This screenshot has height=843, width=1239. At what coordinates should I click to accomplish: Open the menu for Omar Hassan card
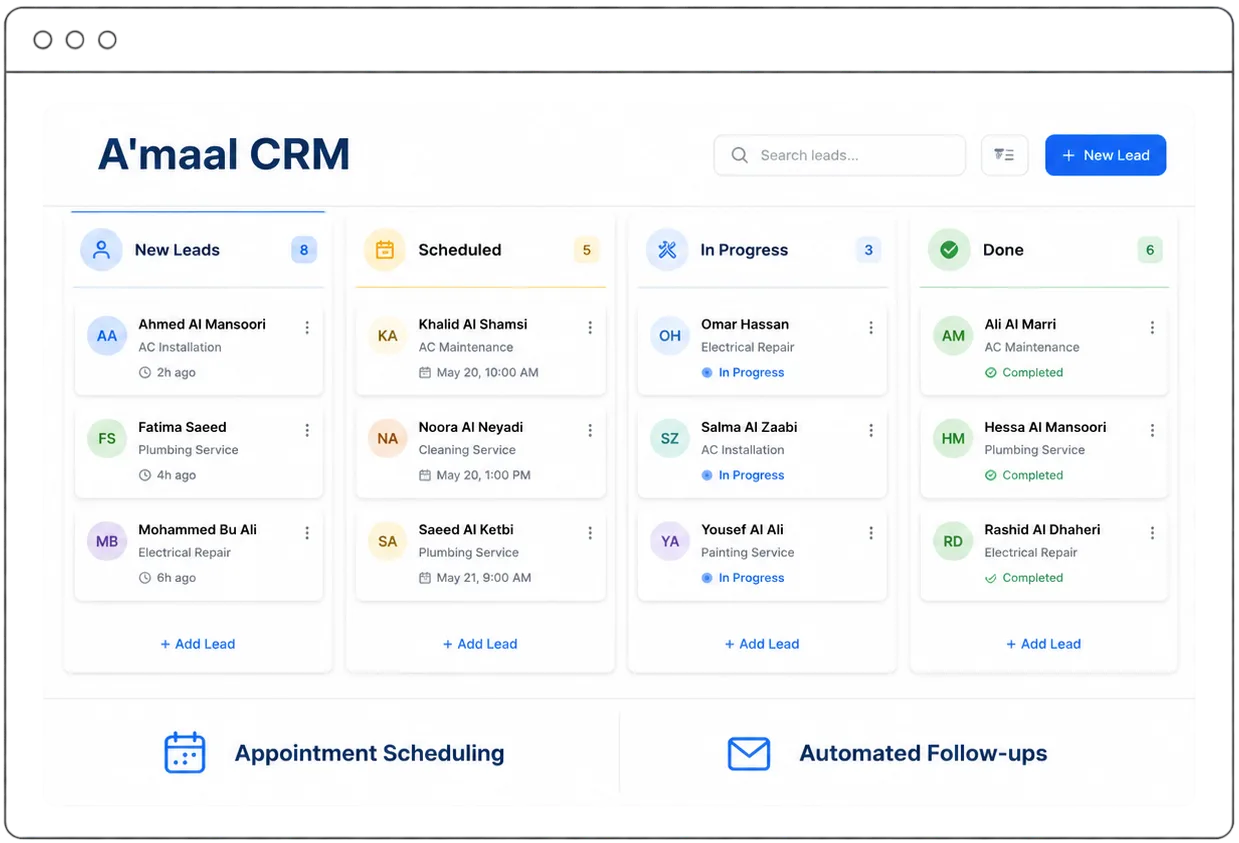click(871, 328)
